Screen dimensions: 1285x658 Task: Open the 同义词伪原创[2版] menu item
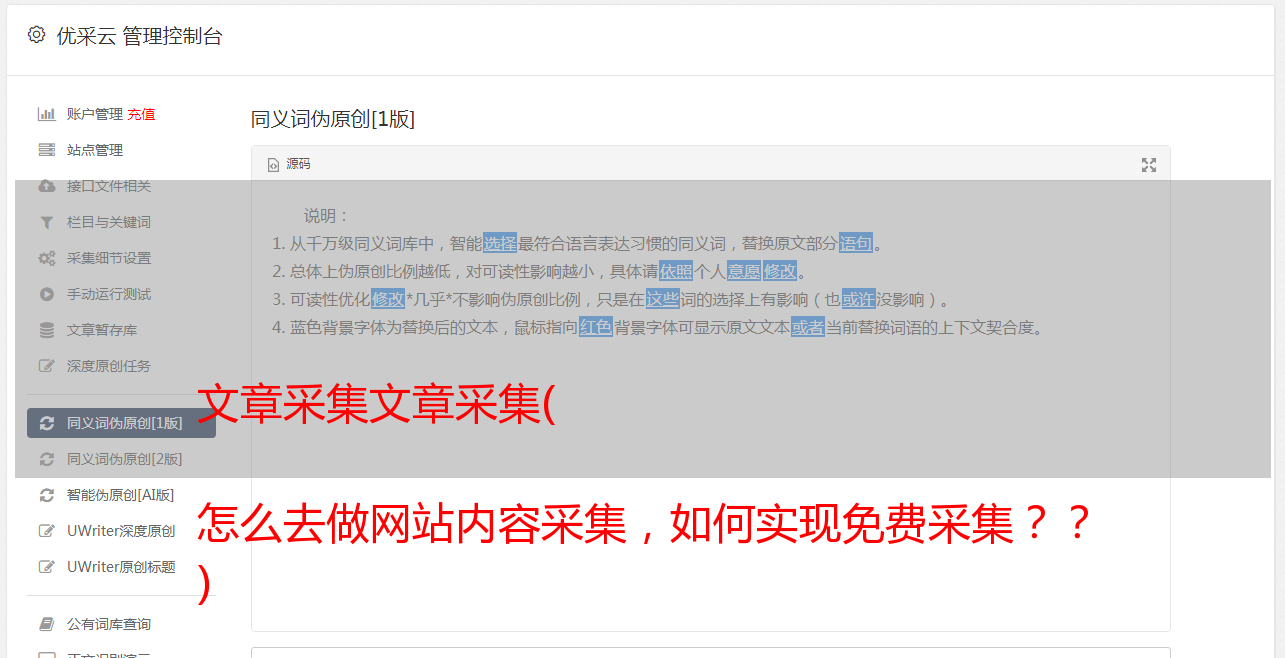121,459
